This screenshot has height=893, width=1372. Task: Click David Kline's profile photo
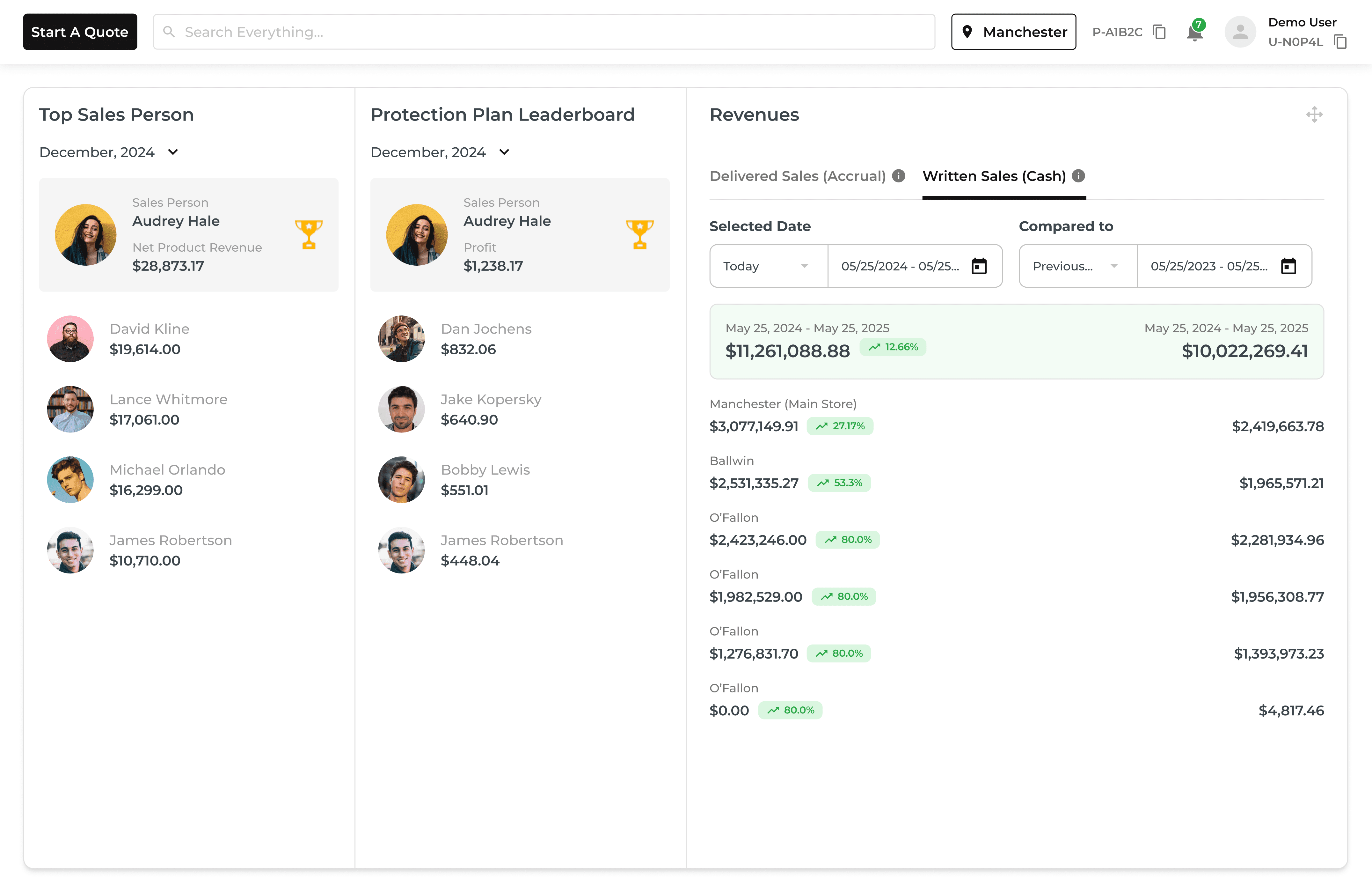click(70, 339)
